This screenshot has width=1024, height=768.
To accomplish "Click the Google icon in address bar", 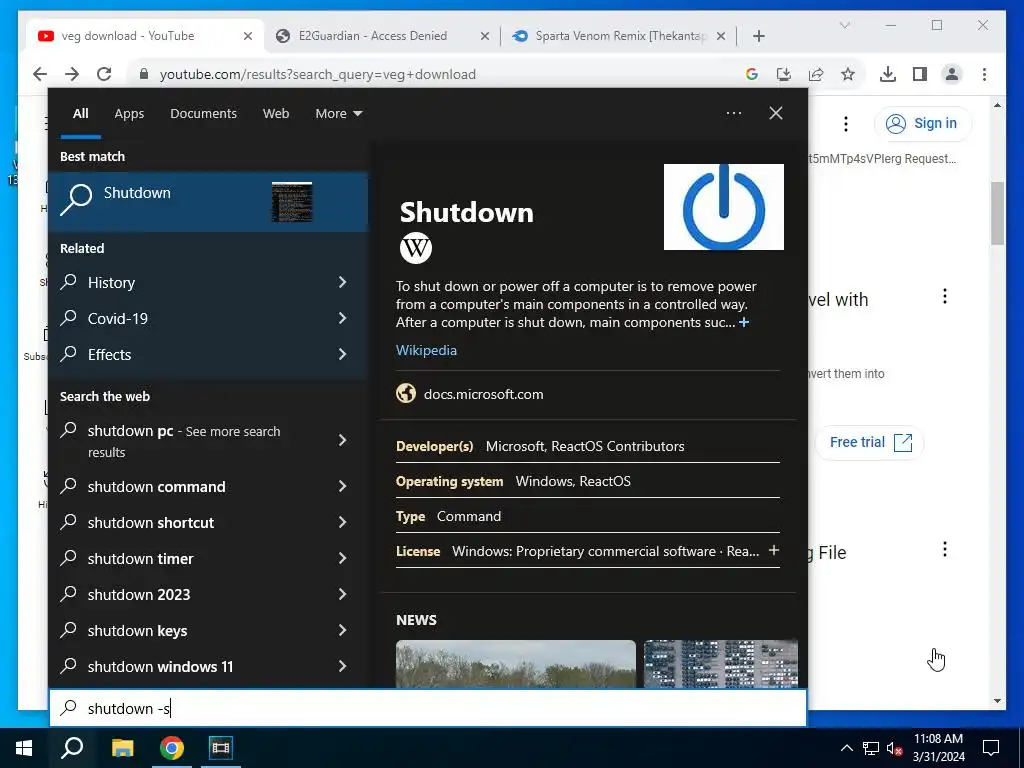I will 752,74.
